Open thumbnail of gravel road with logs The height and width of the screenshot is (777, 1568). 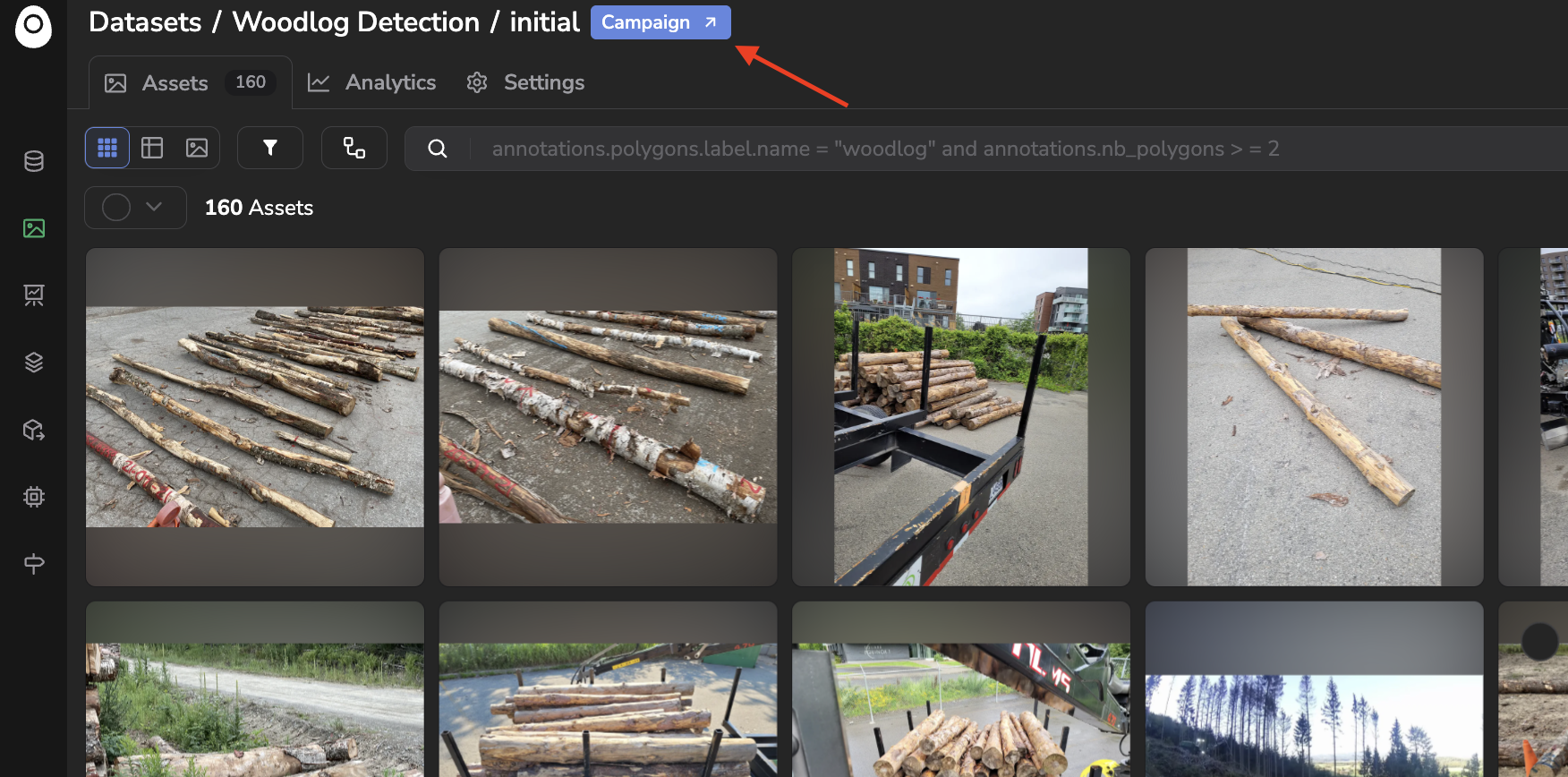(255, 689)
